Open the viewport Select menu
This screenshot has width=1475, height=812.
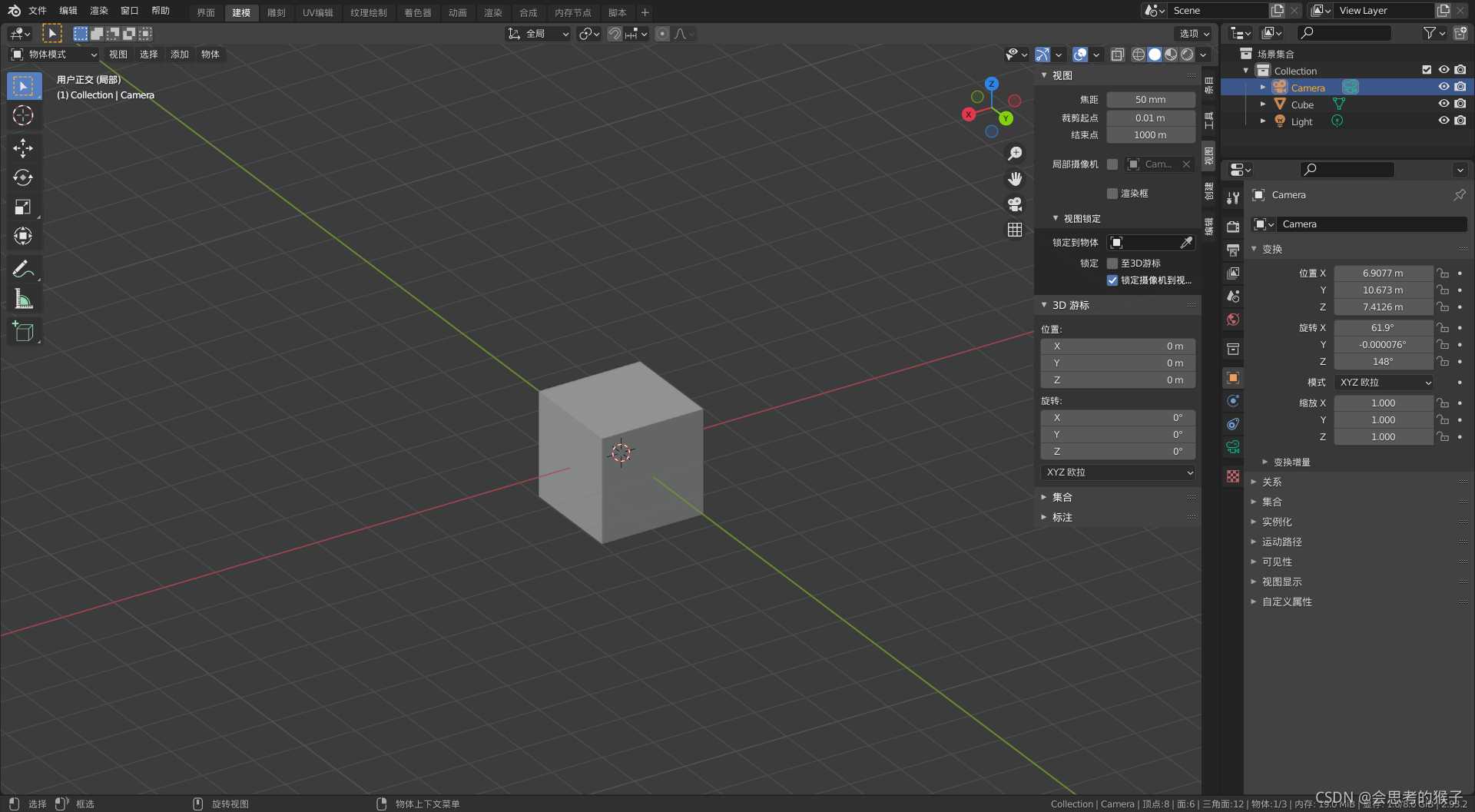(x=149, y=55)
